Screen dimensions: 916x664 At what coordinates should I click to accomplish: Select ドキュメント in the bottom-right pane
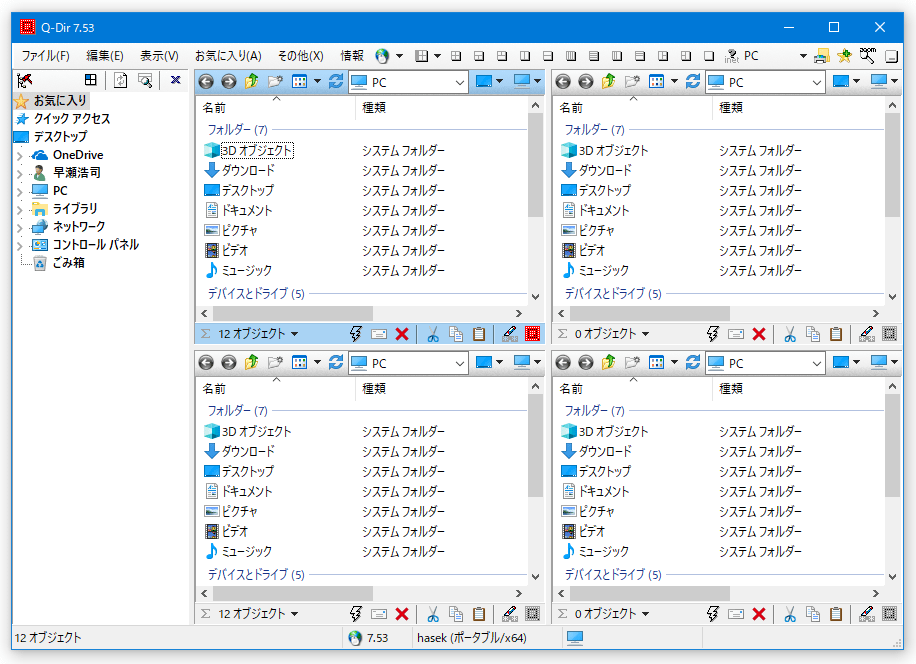(603, 492)
